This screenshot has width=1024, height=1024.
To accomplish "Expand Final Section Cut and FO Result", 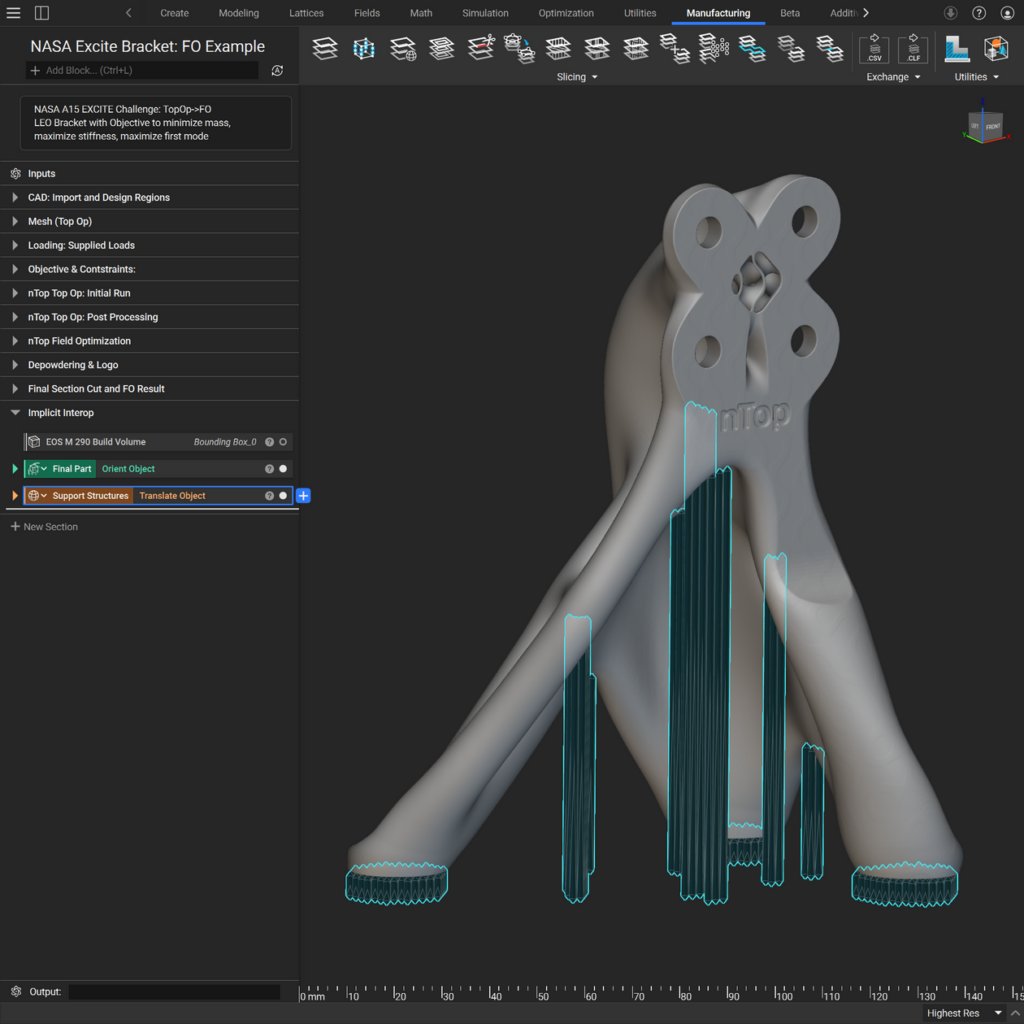I will (15, 389).
